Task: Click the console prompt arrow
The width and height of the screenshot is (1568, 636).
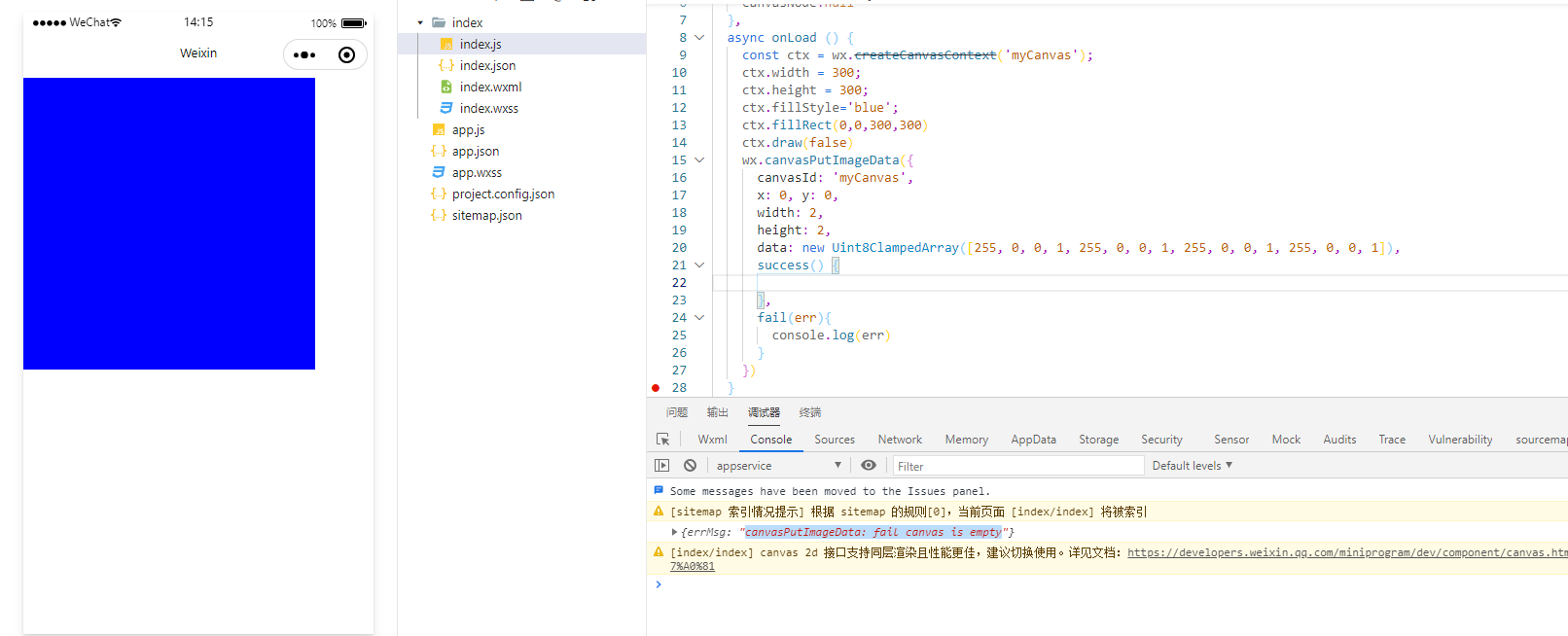Action: (x=659, y=584)
